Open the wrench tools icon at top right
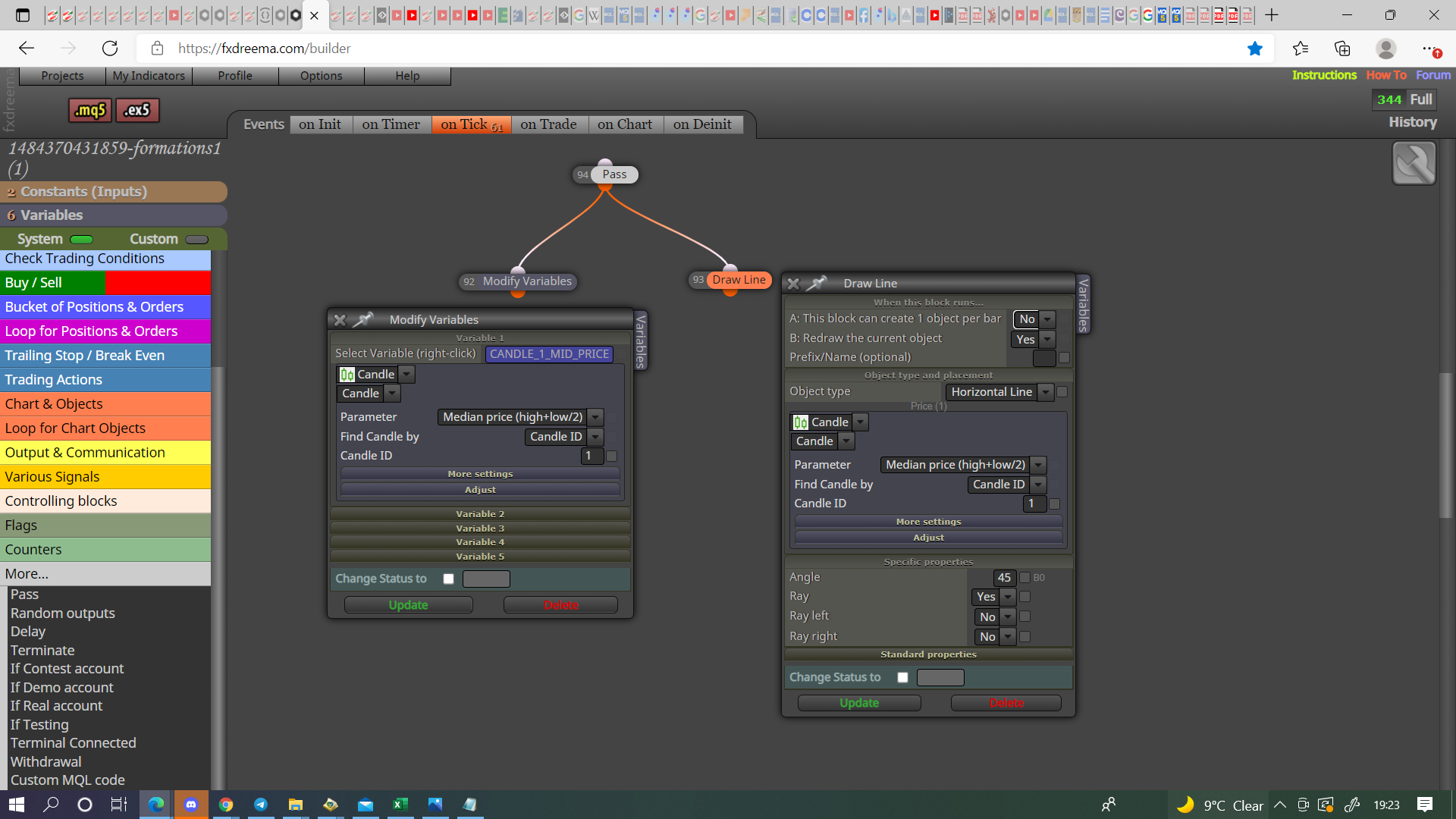 [1414, 163]
